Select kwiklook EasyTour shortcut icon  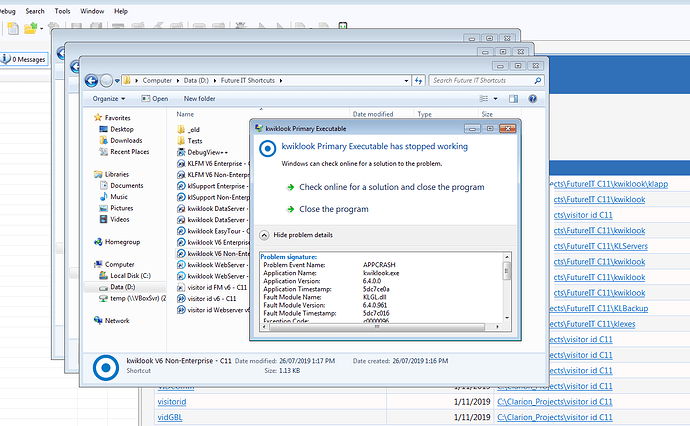[x=181, y=231]
